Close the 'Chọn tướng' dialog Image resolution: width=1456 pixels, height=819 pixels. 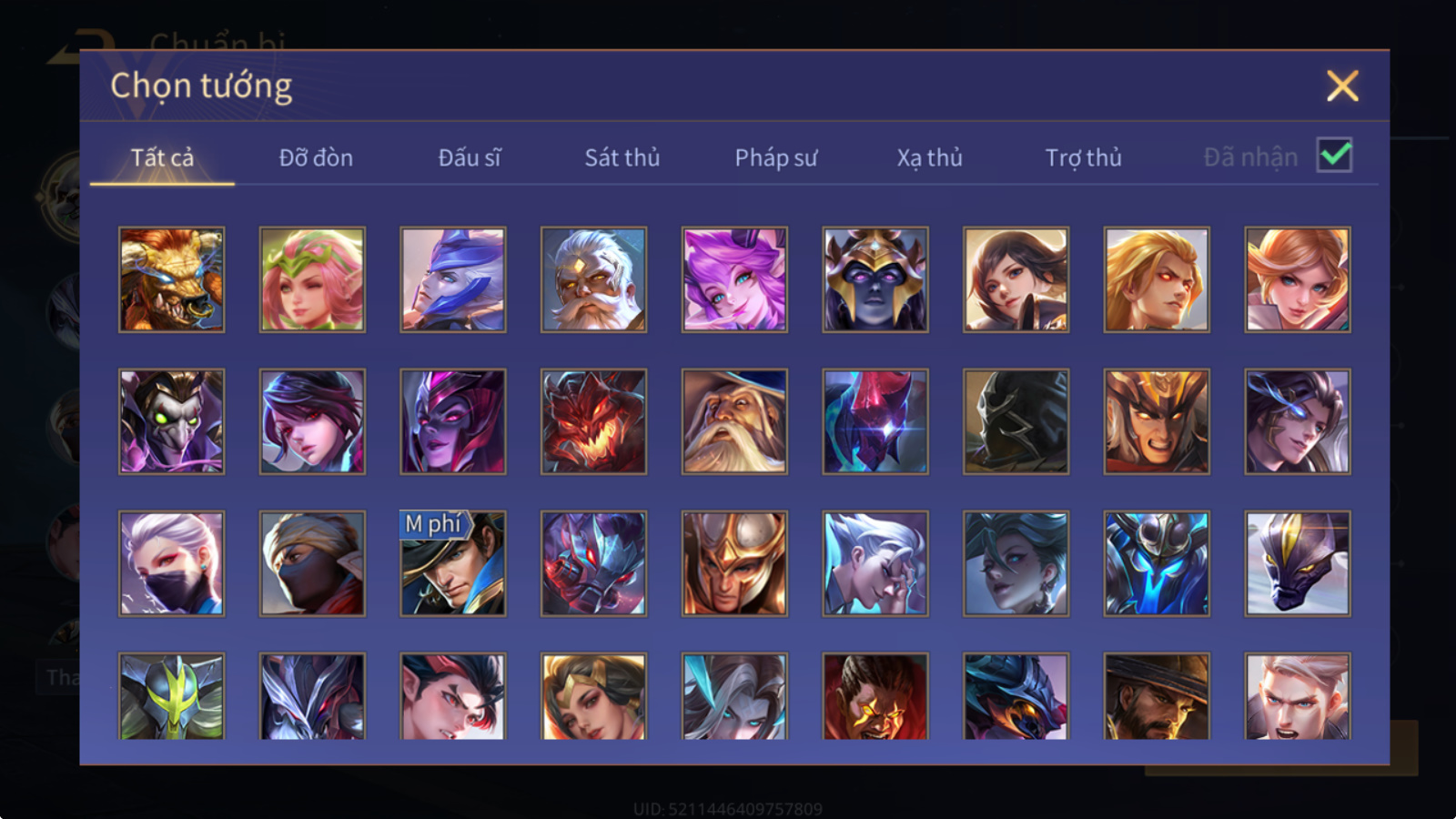[1342, 86]
